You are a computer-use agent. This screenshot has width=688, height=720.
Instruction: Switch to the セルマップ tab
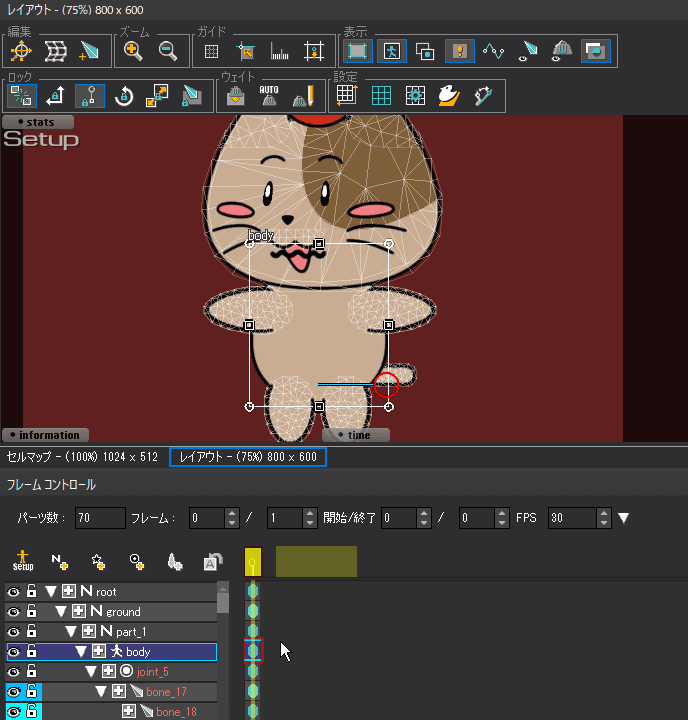82,457
